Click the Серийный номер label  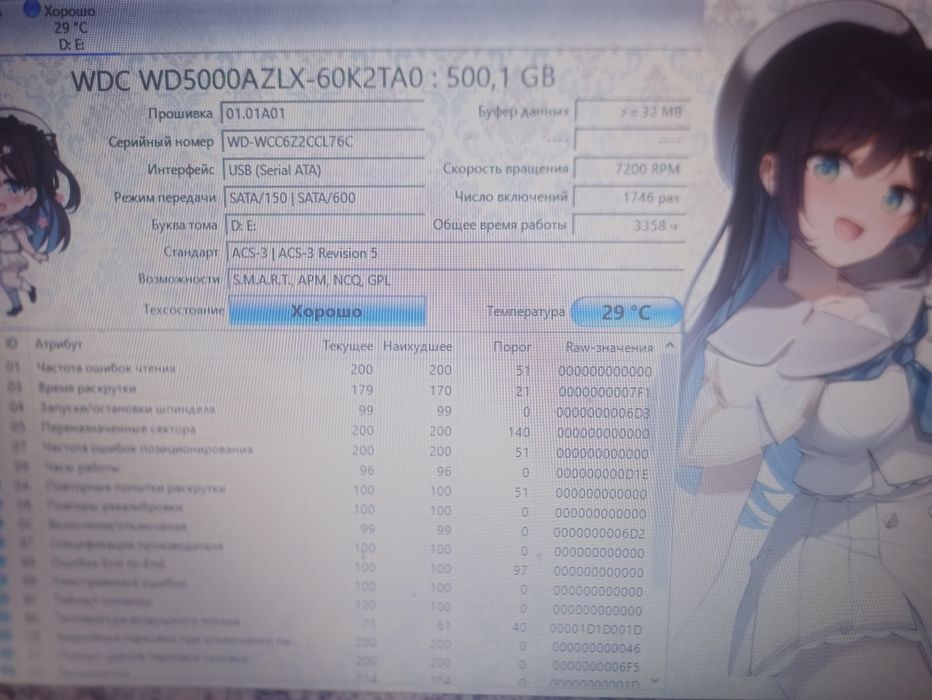tap(160, 142)
